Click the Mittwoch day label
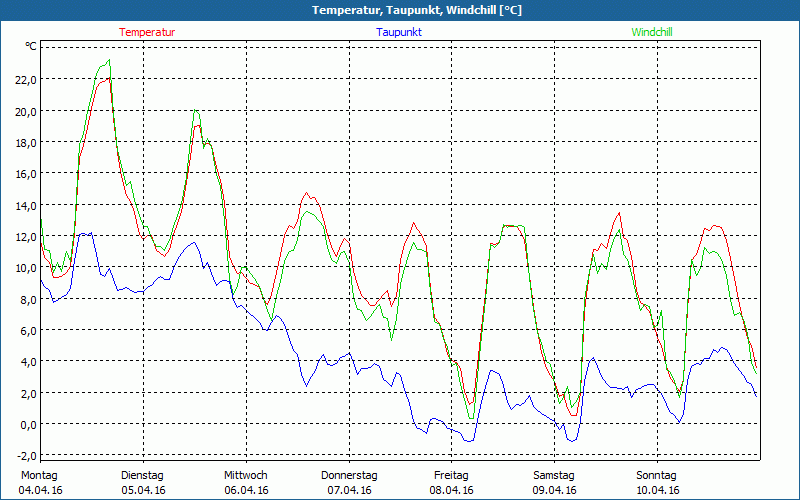 (x=246, y=476)
